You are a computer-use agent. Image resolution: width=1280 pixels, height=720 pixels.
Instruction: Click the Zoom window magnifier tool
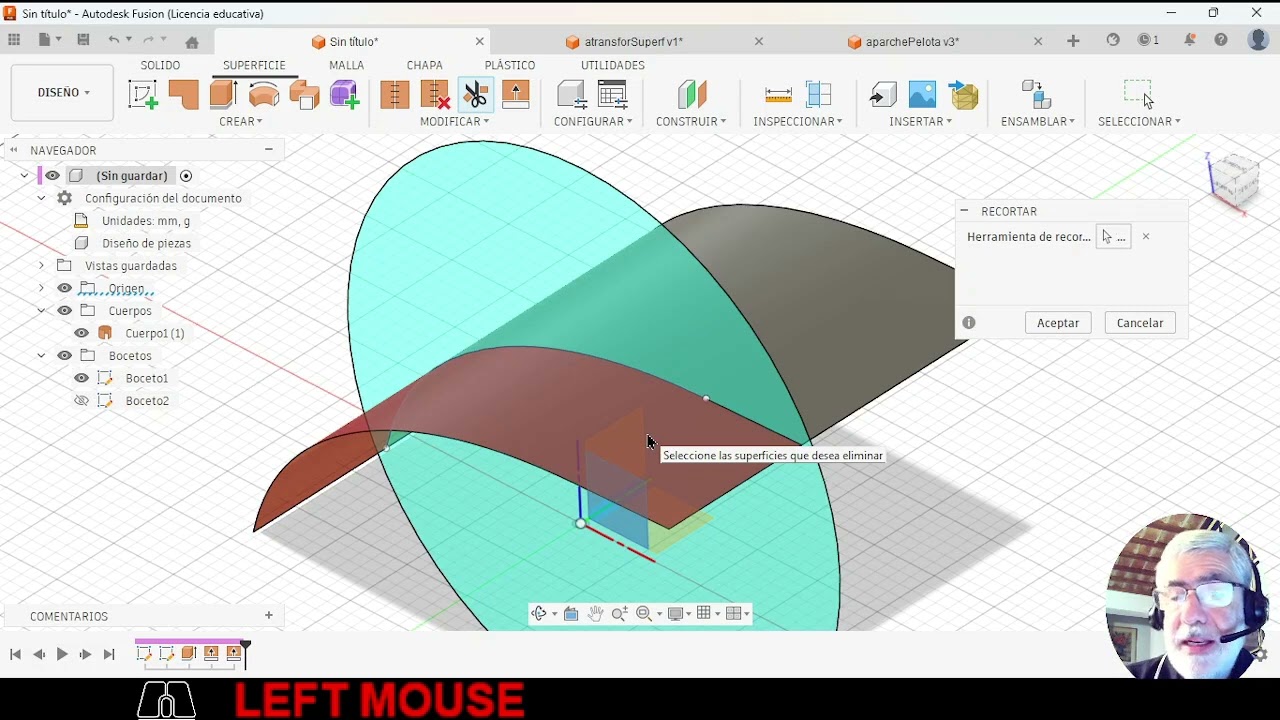pos(644,614)
